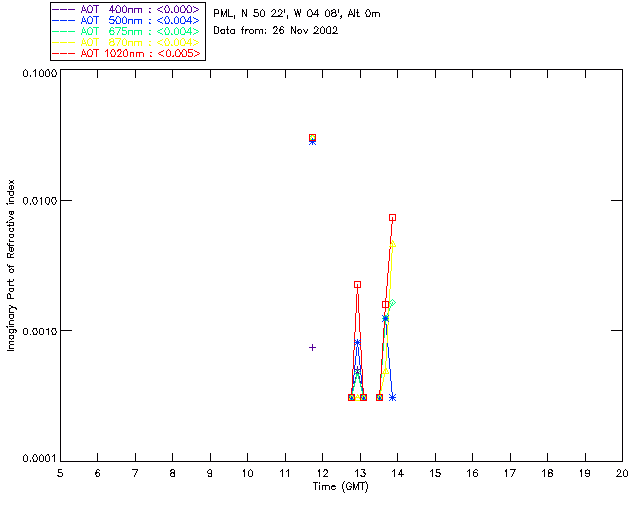Click the red square at the 13 o'clock peak
This screenshot has width=640, height=512.
pos(357,285)
